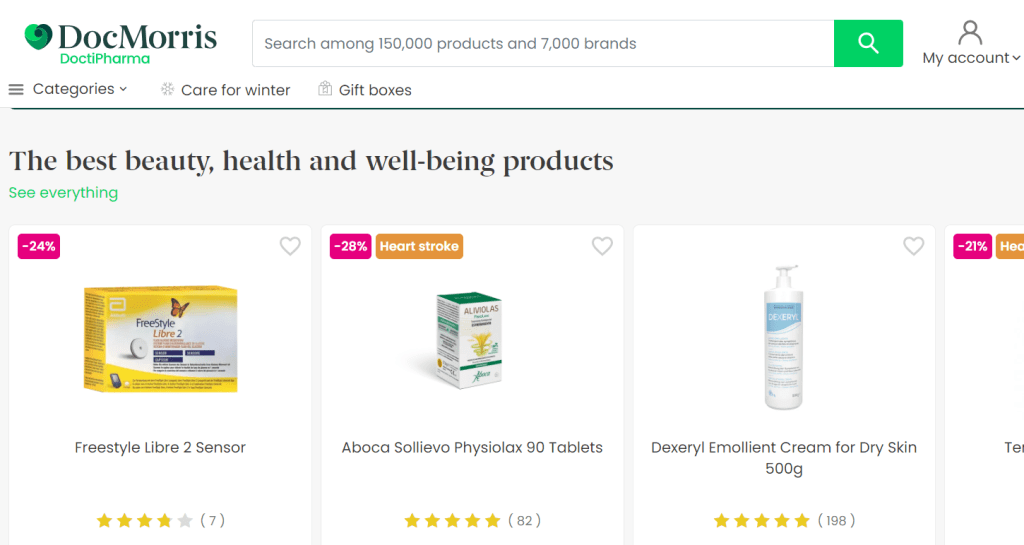Click the snowflake Care for winter icon
Viewport: 1024px width, 545px height.
[168, 90]
